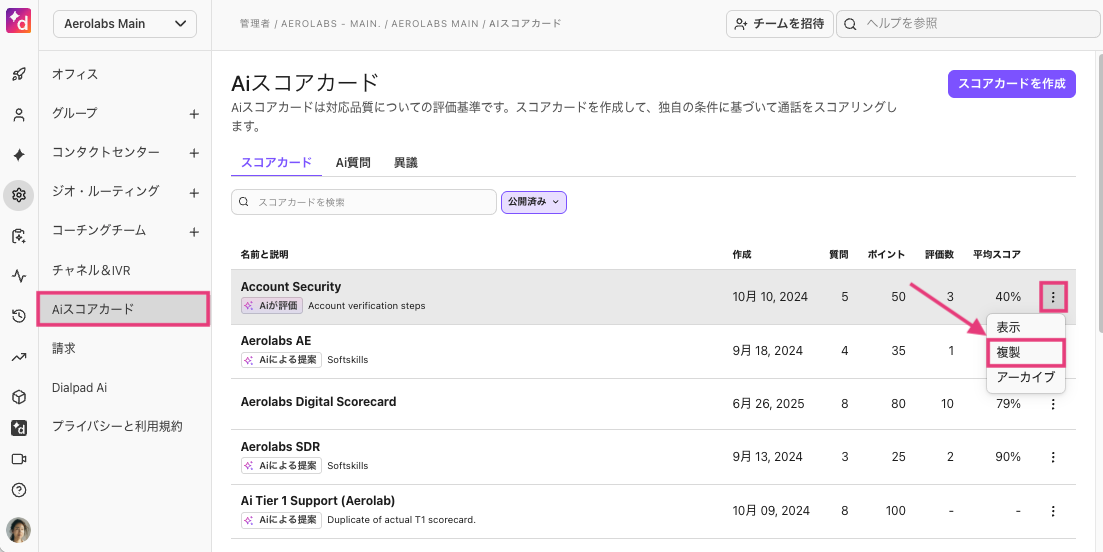Open the settings gear icon in the sidebar
The height and width of the screenshot is (552, 1103).
click(x=19, y=195)
